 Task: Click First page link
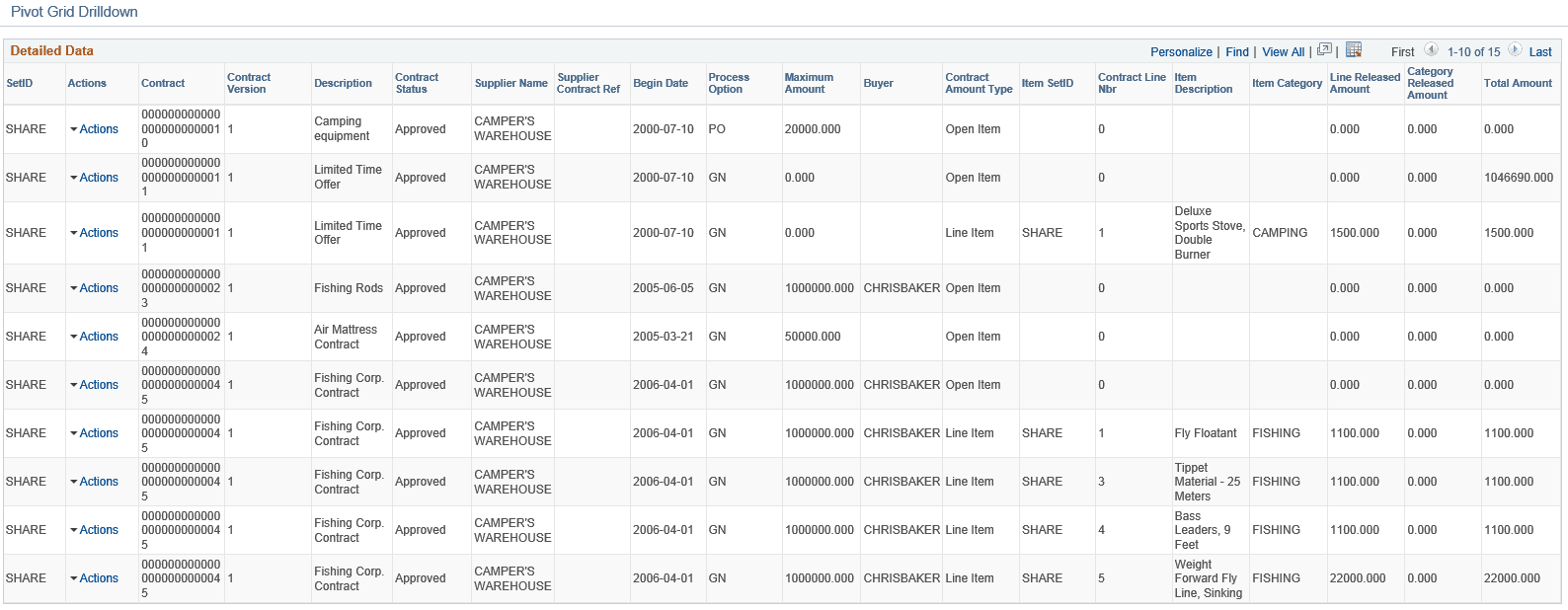1402,52
